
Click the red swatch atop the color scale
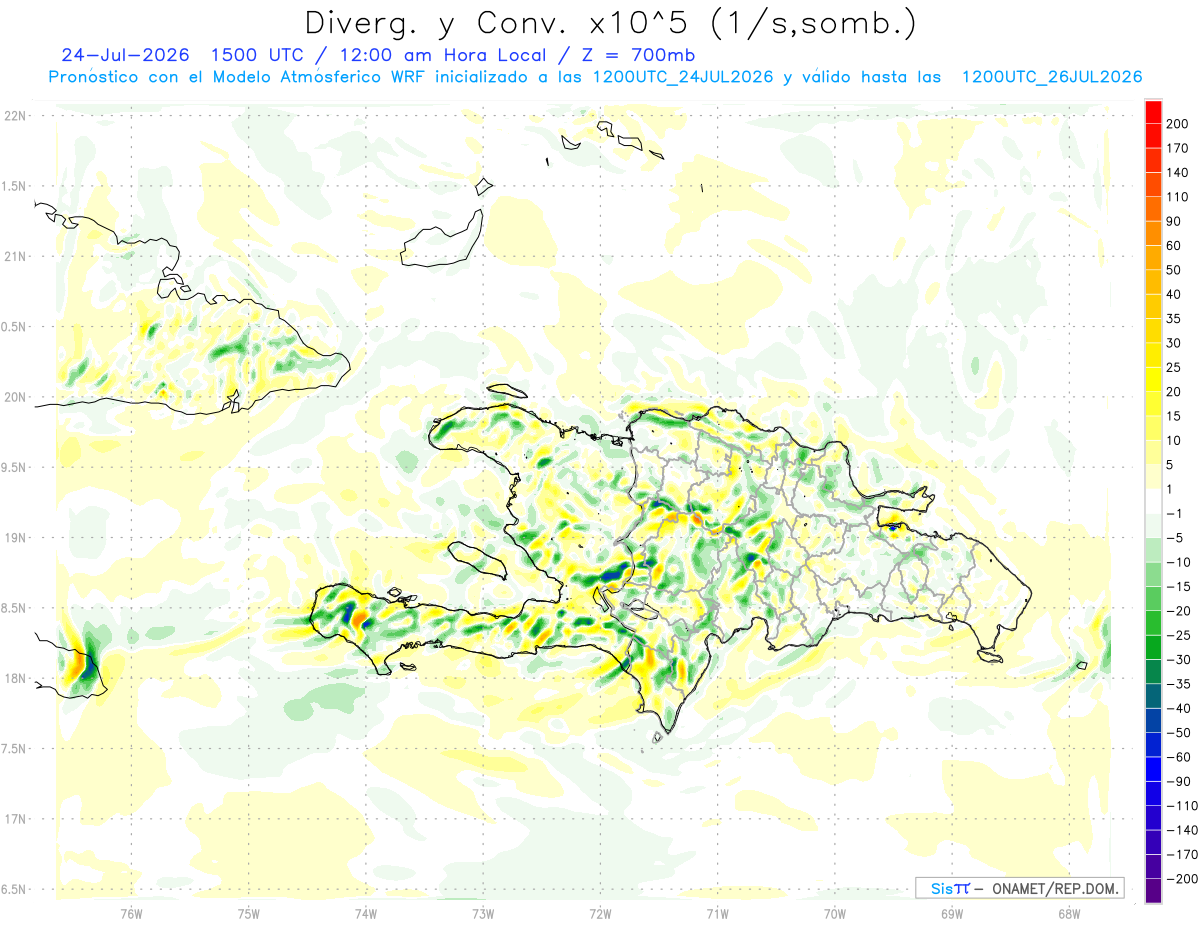[x=1153, y=111]
